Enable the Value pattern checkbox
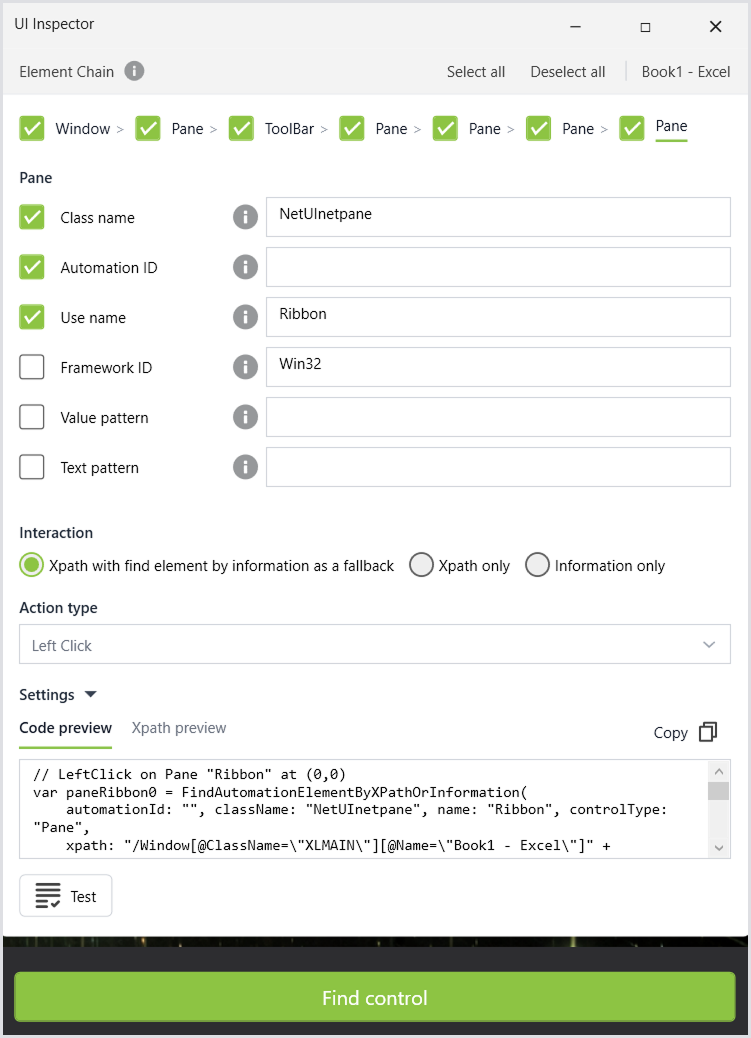Screen dimensions: 751x1038 (x=32, y=417)
